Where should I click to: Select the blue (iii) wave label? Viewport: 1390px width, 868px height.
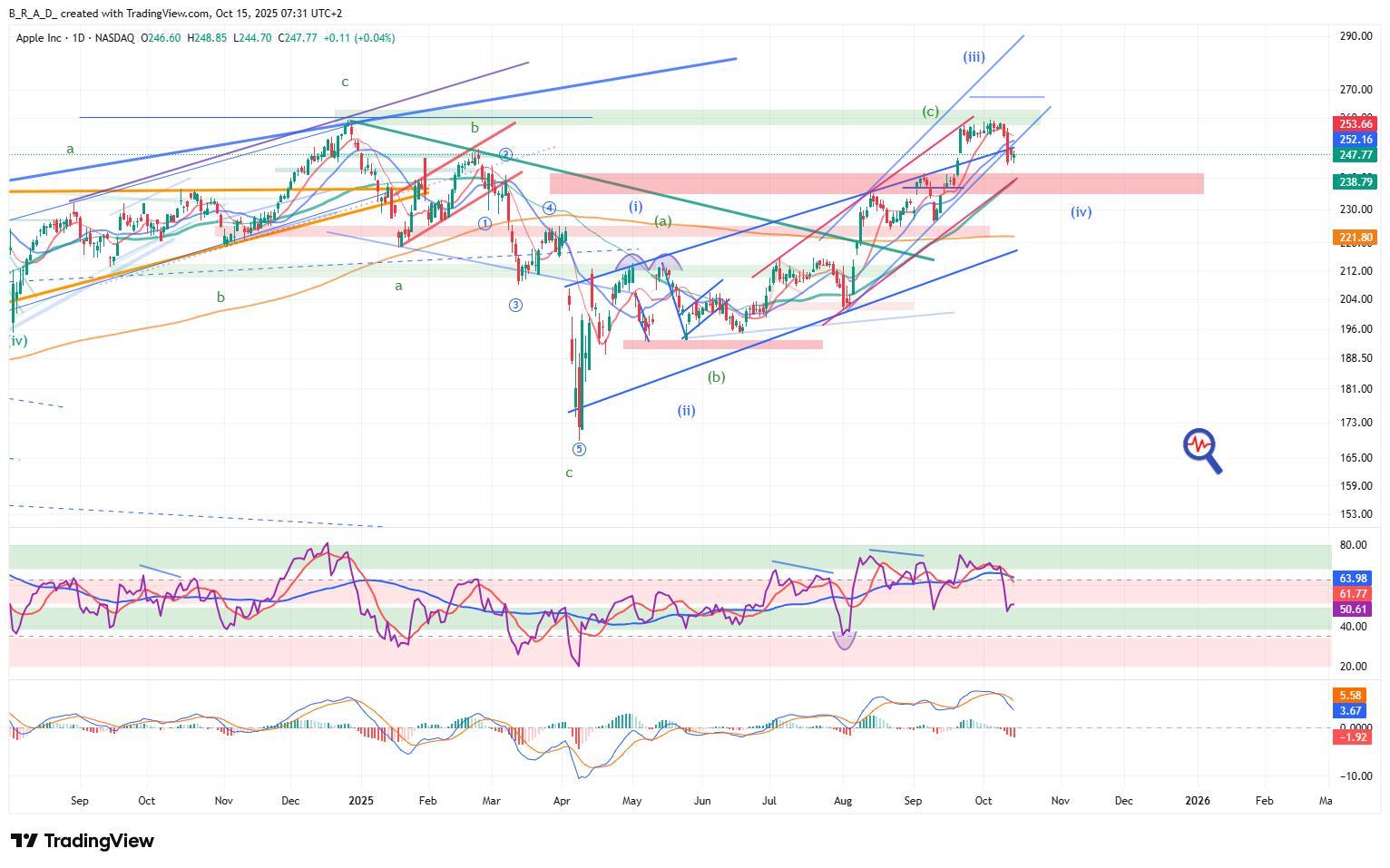coord(974,56)
